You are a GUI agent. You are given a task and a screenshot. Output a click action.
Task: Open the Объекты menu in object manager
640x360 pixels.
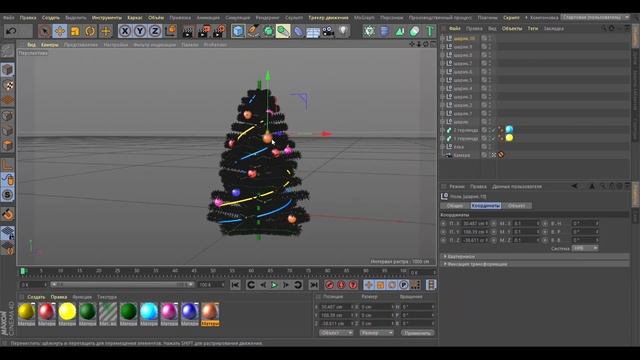[512, 29]
